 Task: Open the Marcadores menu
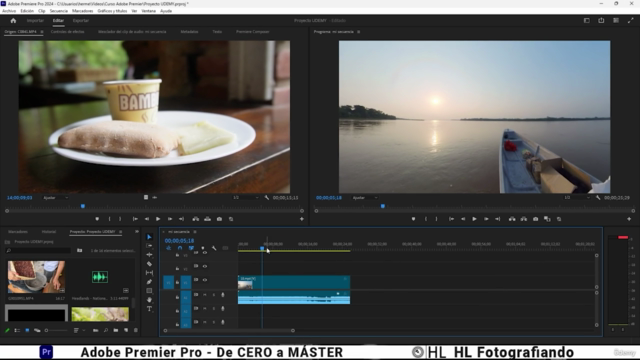tap(82, 11)
